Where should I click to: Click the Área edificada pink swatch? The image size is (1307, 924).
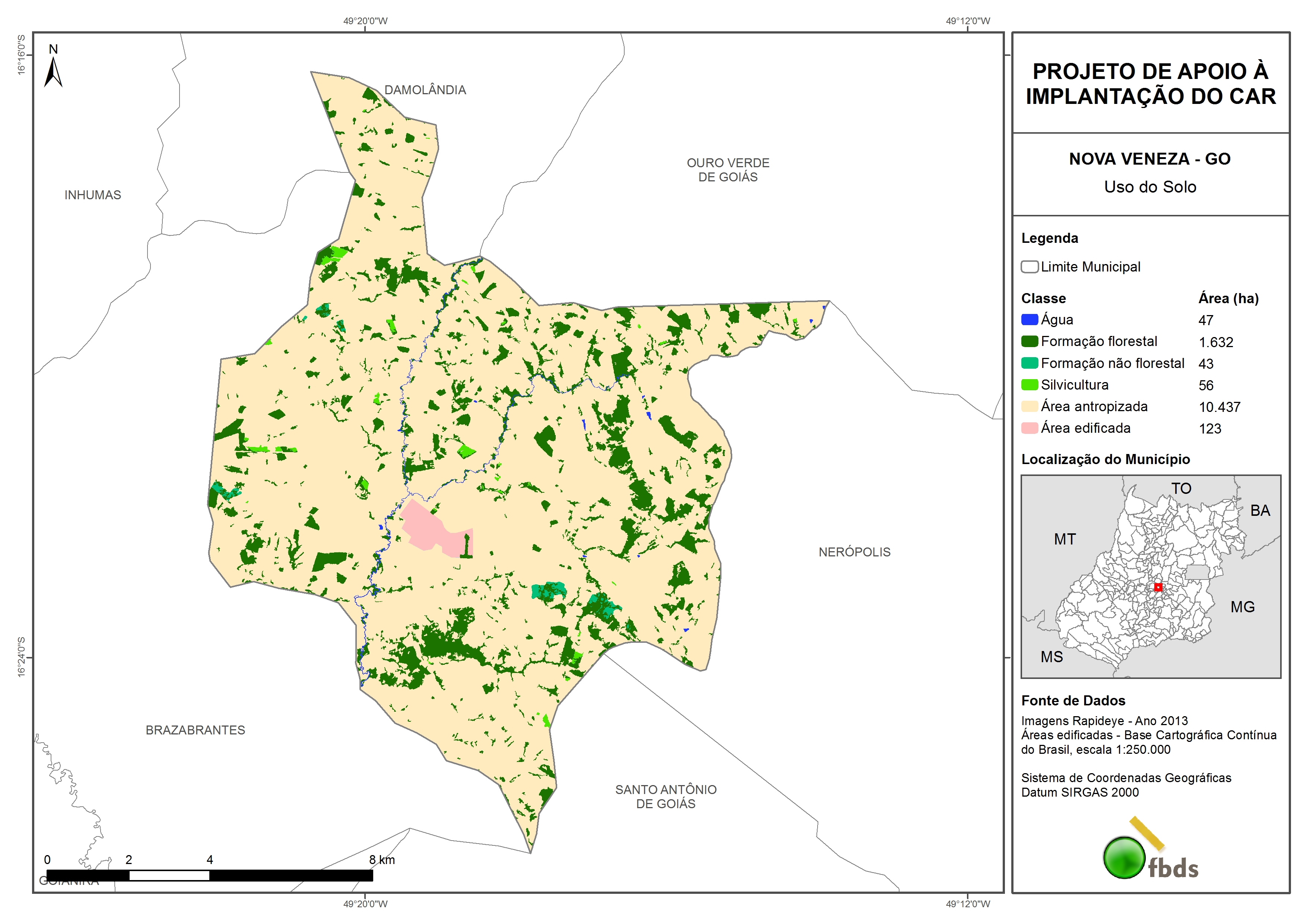[x=1029, y=428]
